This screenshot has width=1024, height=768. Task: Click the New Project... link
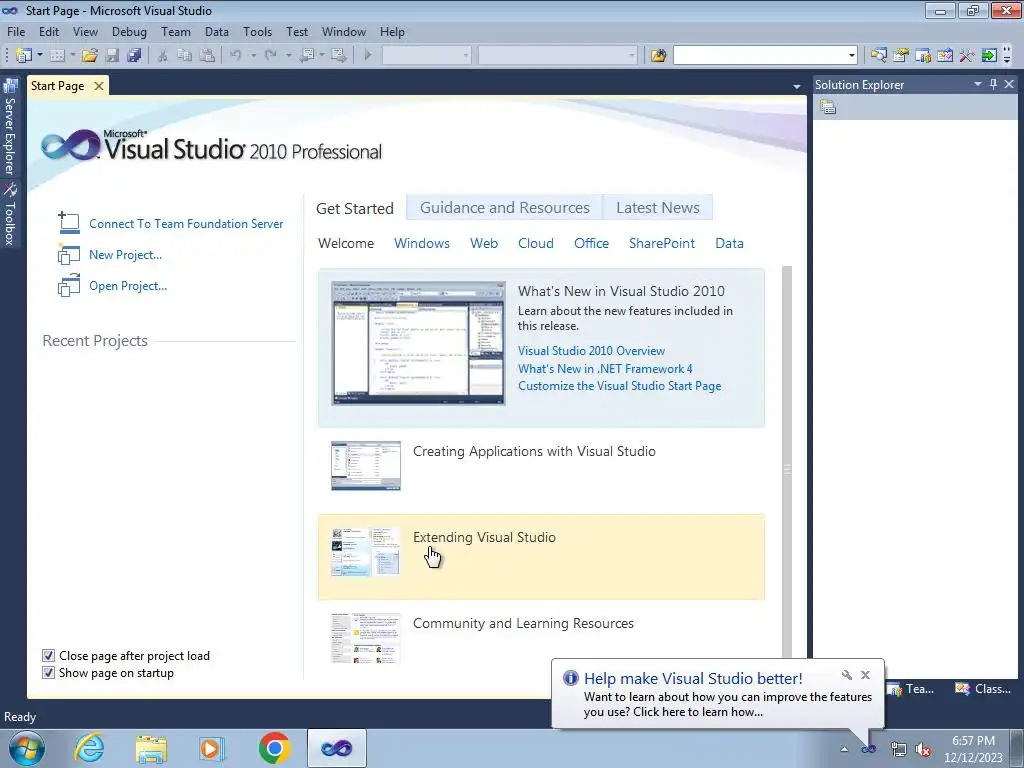[125, 255]
